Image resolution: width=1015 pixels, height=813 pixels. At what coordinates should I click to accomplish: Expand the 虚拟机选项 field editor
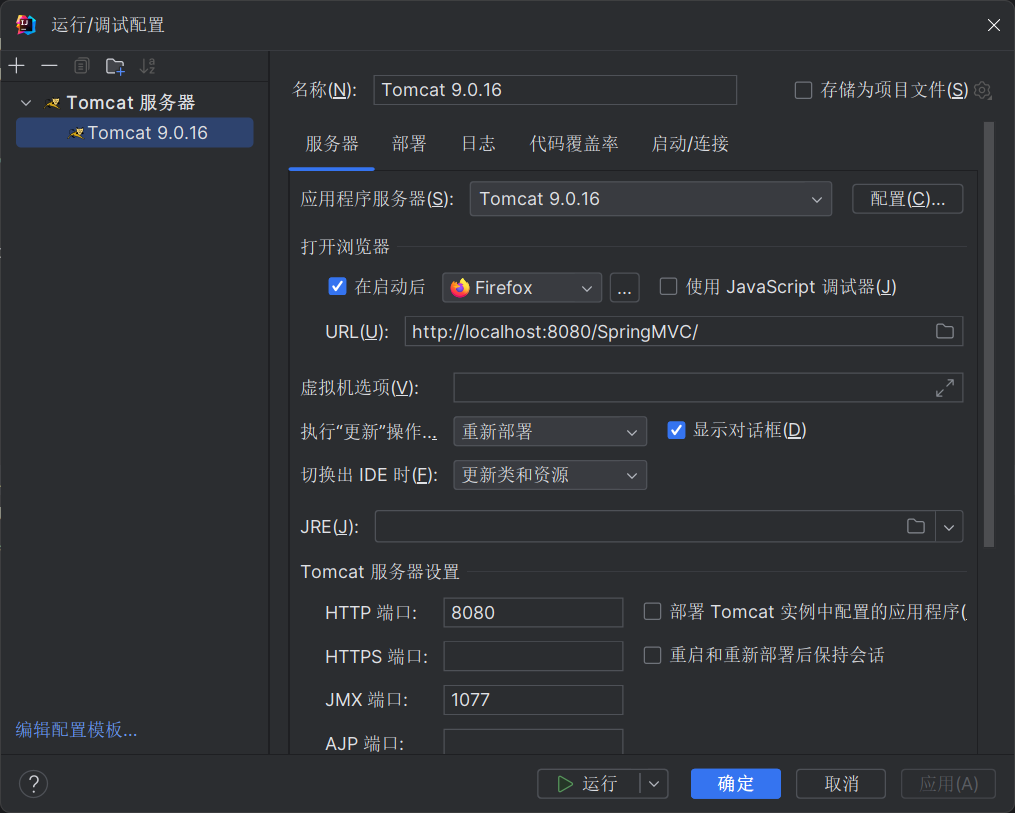click(944, 388)
